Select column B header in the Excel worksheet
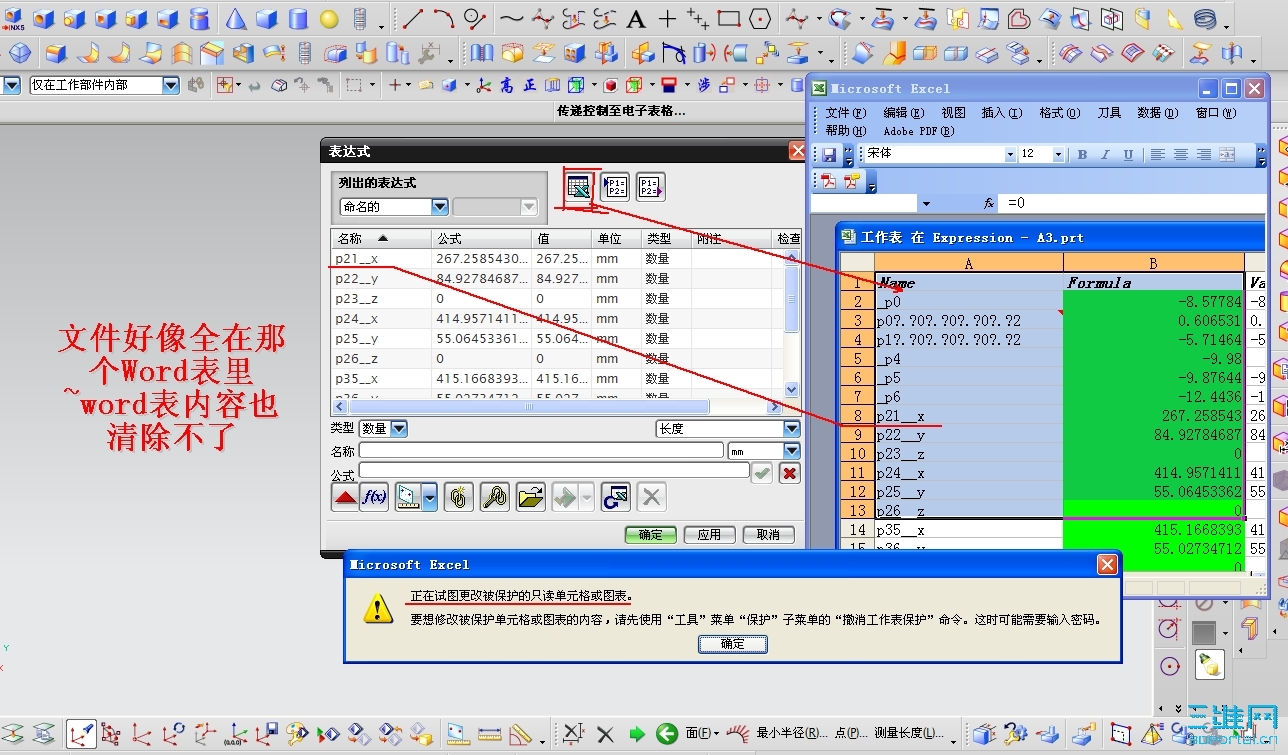 click(x=1153, y=262)
